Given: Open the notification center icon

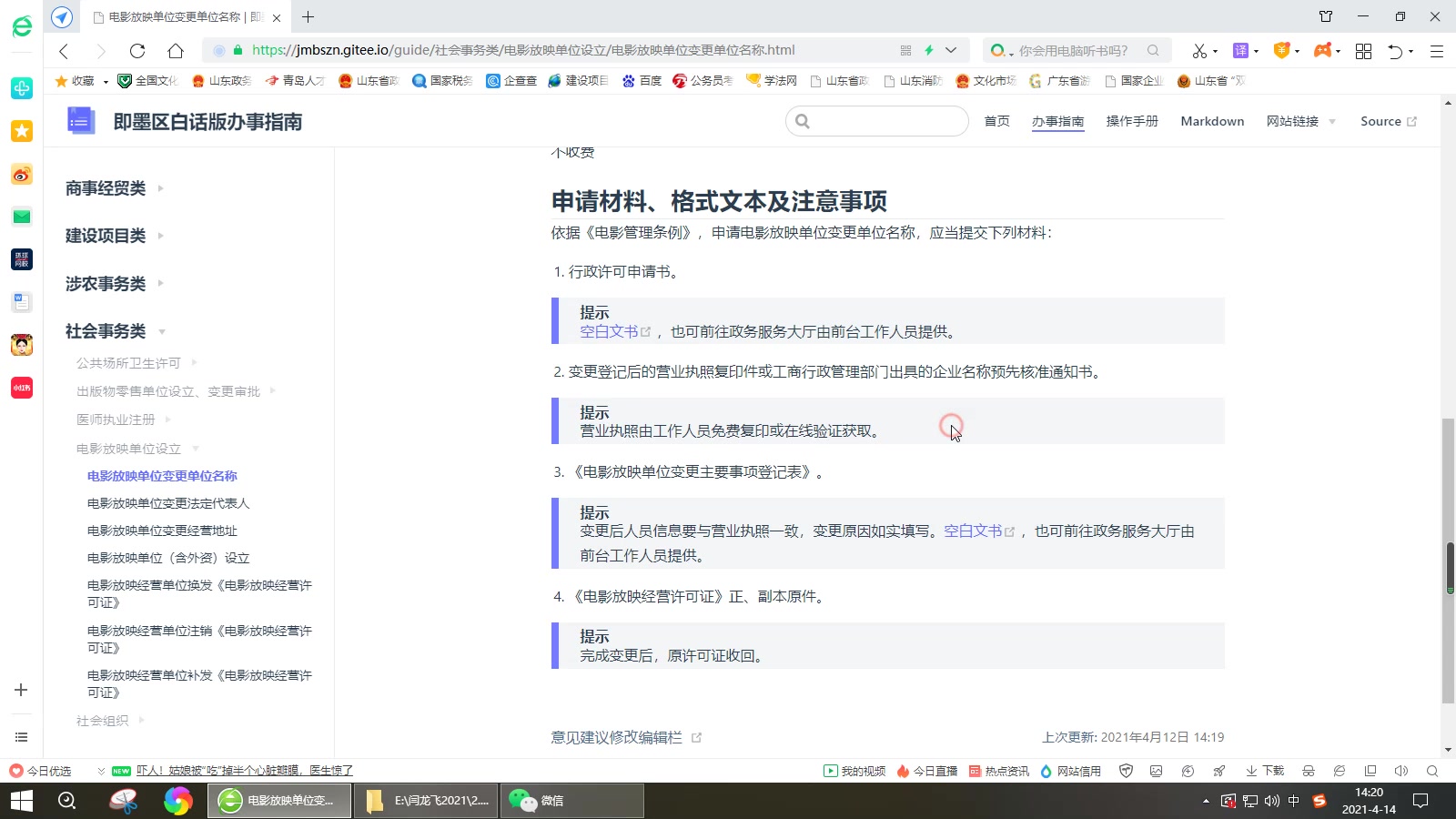Looking at the screenshot, I should 1420,801.
